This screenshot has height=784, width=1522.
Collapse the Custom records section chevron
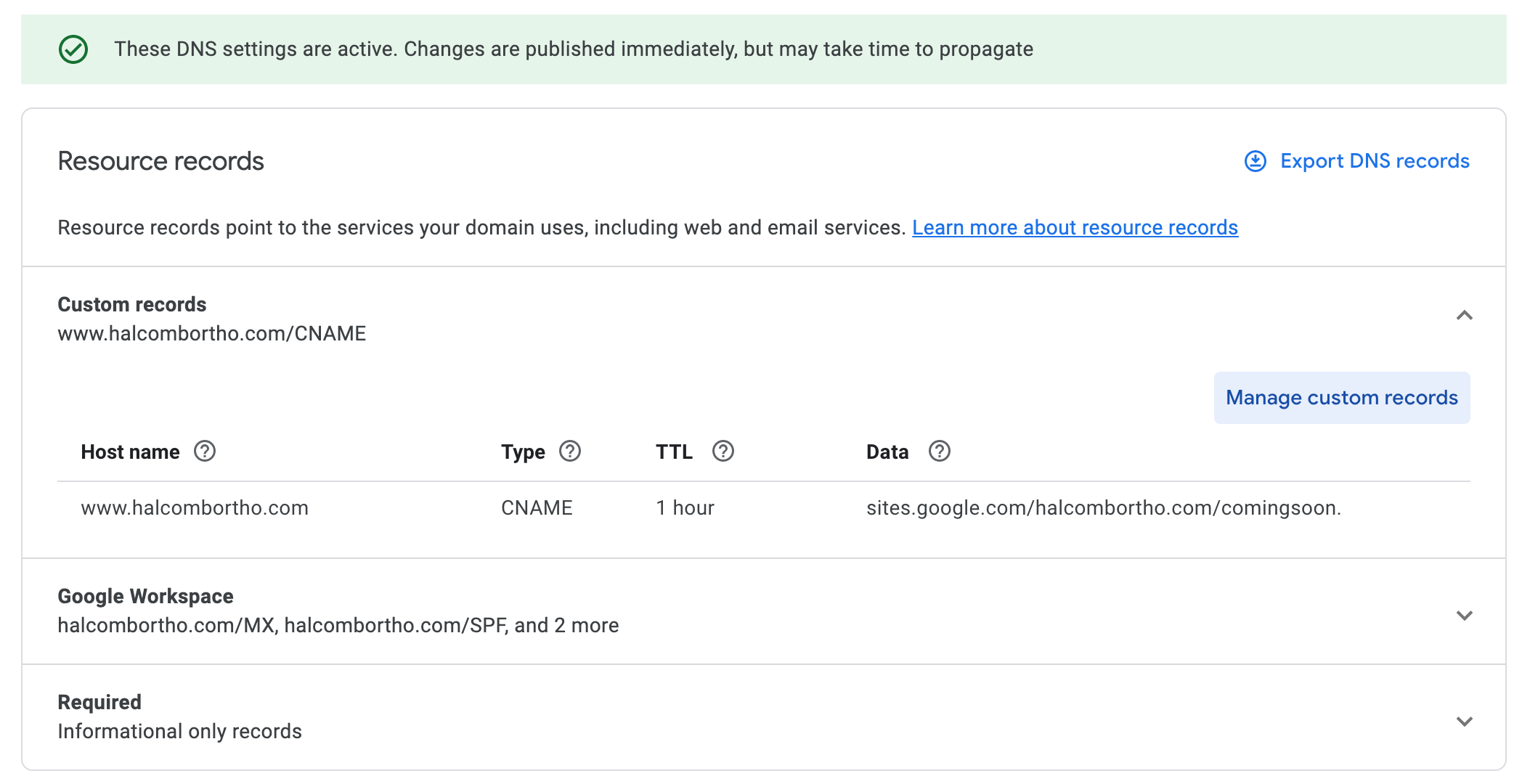(1464, 316)
